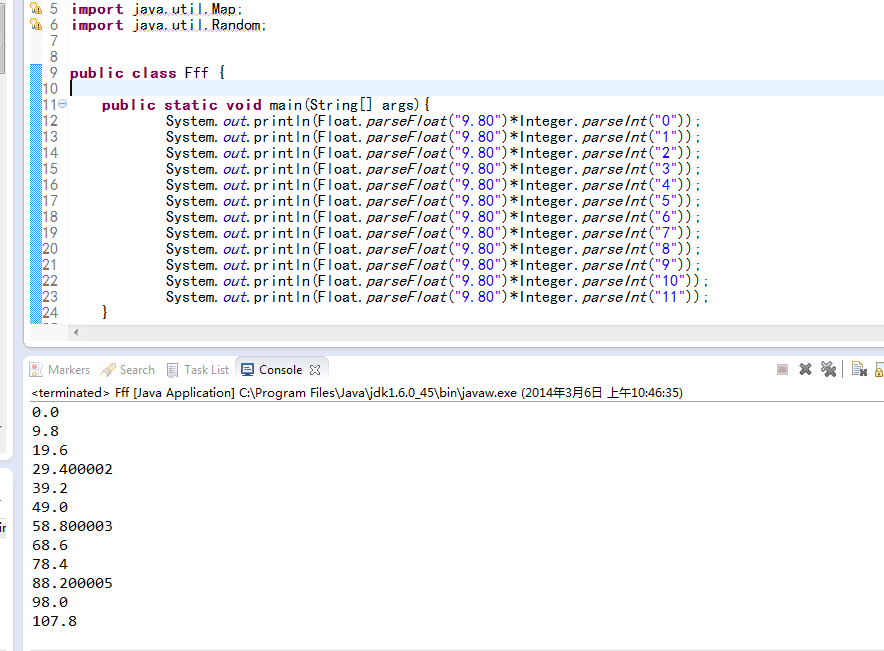Click line number 9 in the gutter

point(53,73)
